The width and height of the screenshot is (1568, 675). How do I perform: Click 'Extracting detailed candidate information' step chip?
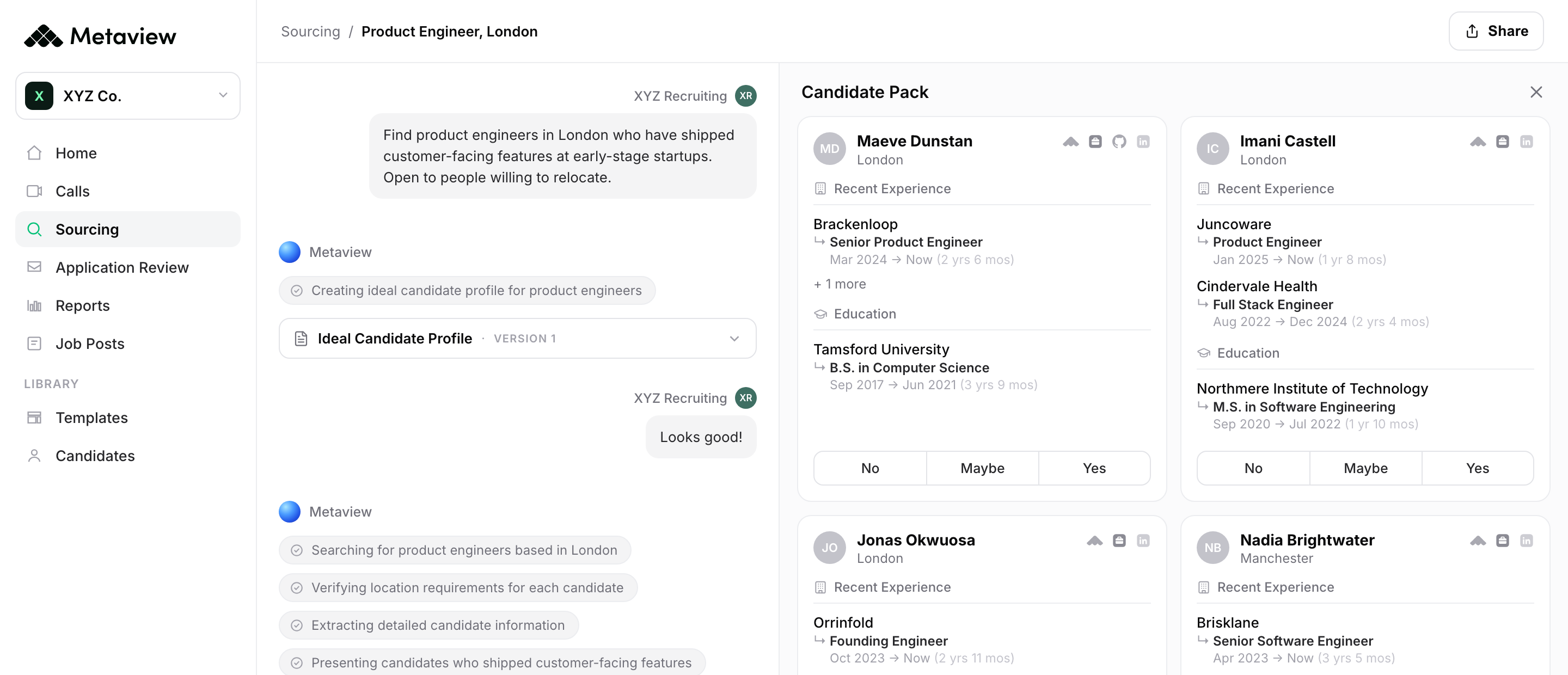pyautogui.click(x=428, y=625)
